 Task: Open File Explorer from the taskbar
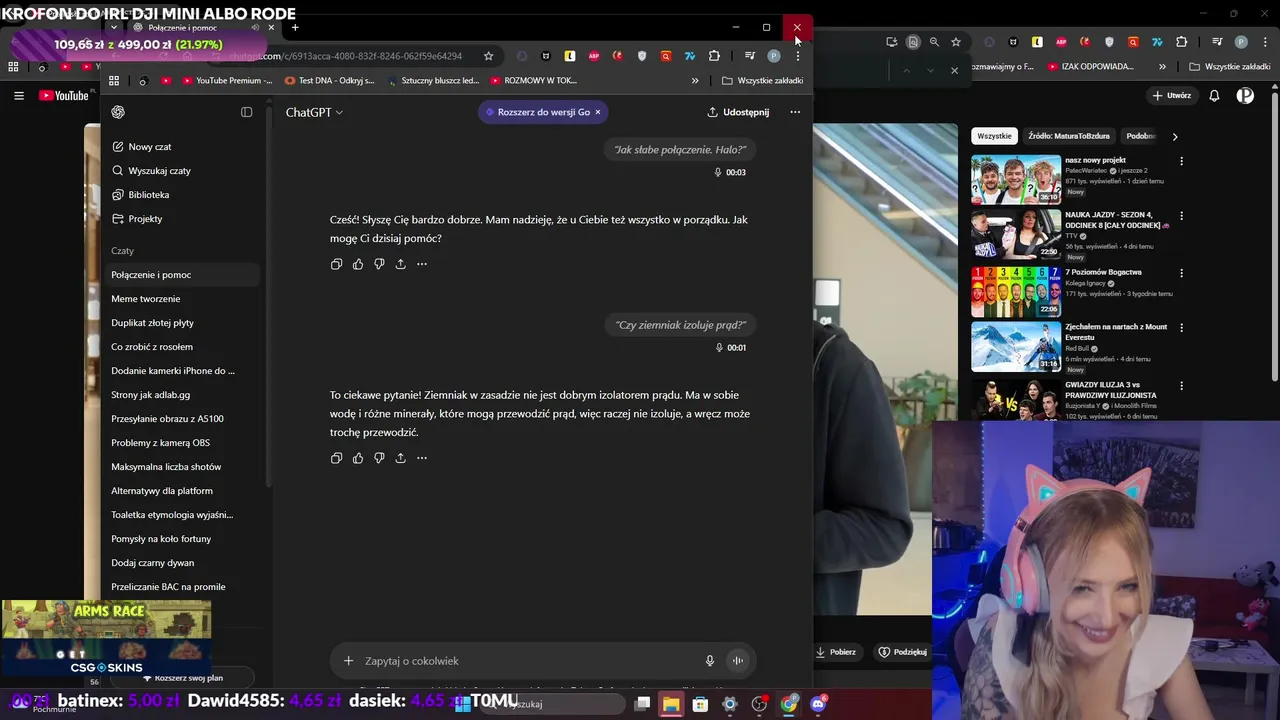pos(671,704)
